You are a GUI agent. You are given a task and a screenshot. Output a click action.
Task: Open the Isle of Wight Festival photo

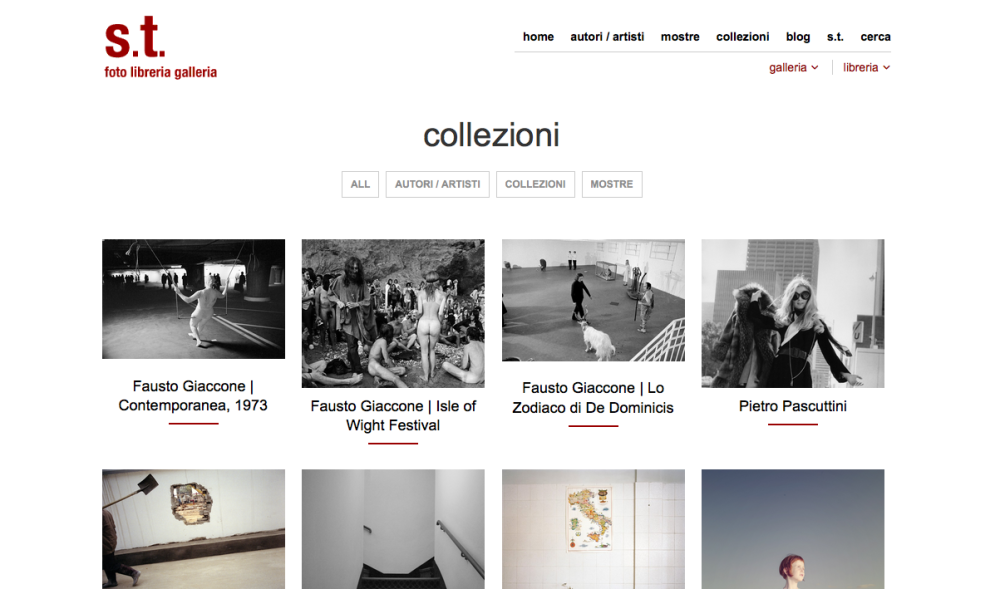(x=393, y=314)
